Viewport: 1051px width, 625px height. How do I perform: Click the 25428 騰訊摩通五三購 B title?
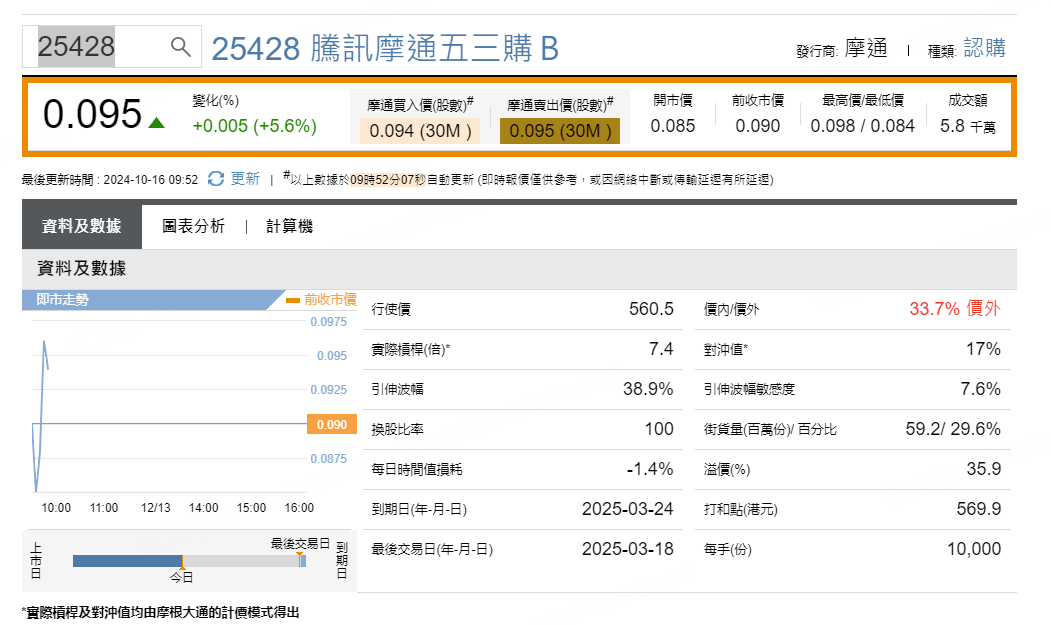click(x=385, y=48)
